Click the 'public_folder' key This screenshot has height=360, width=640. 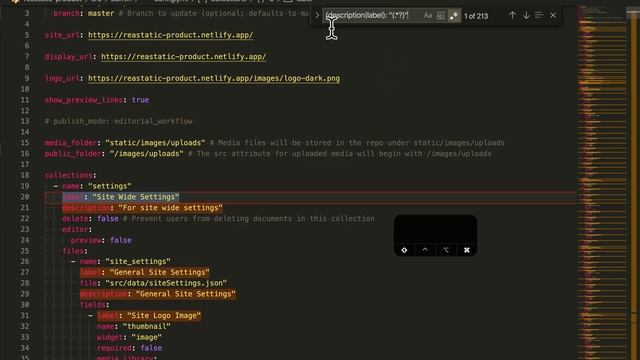73,153
